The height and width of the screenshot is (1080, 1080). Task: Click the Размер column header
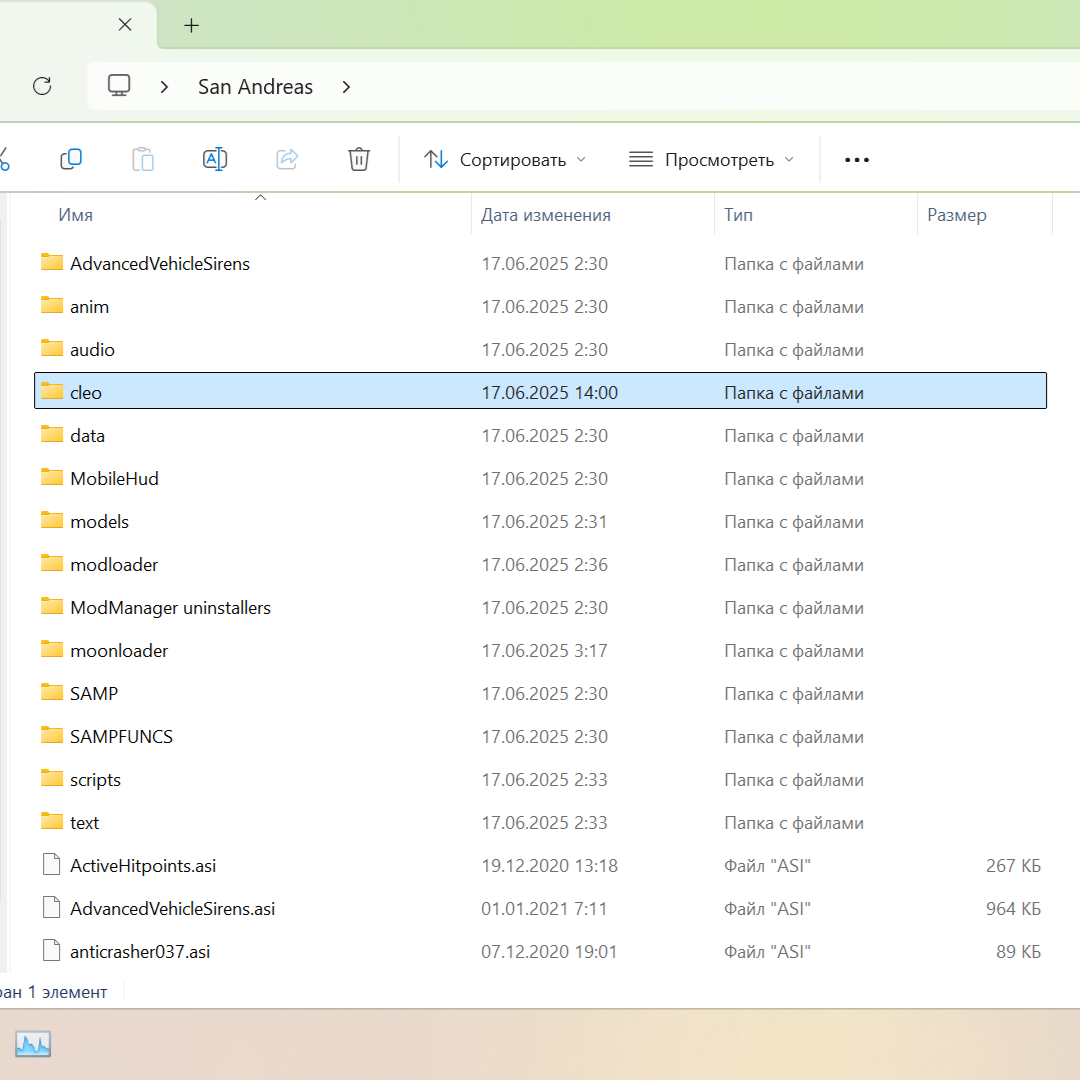coord(956,215)
